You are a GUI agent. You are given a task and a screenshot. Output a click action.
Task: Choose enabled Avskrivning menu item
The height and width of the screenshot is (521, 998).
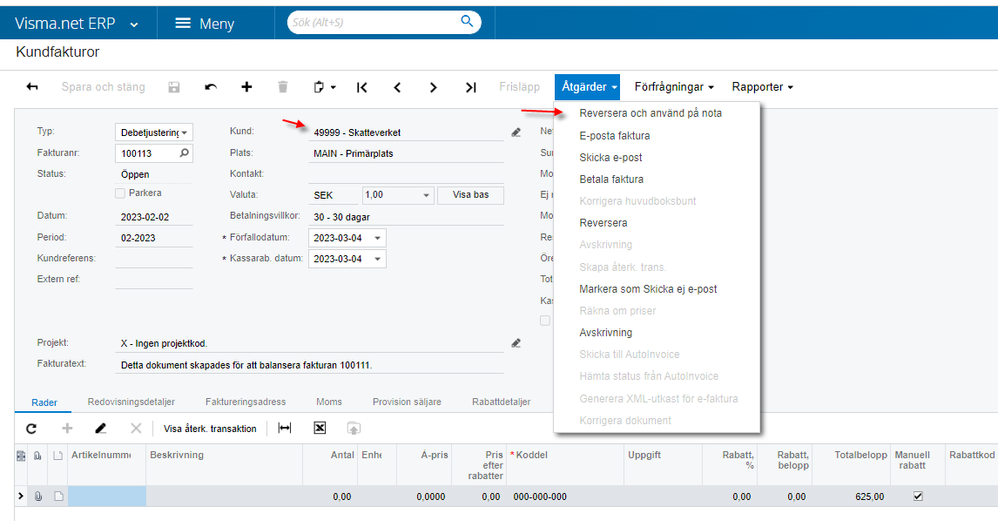(x=605, y=333)
